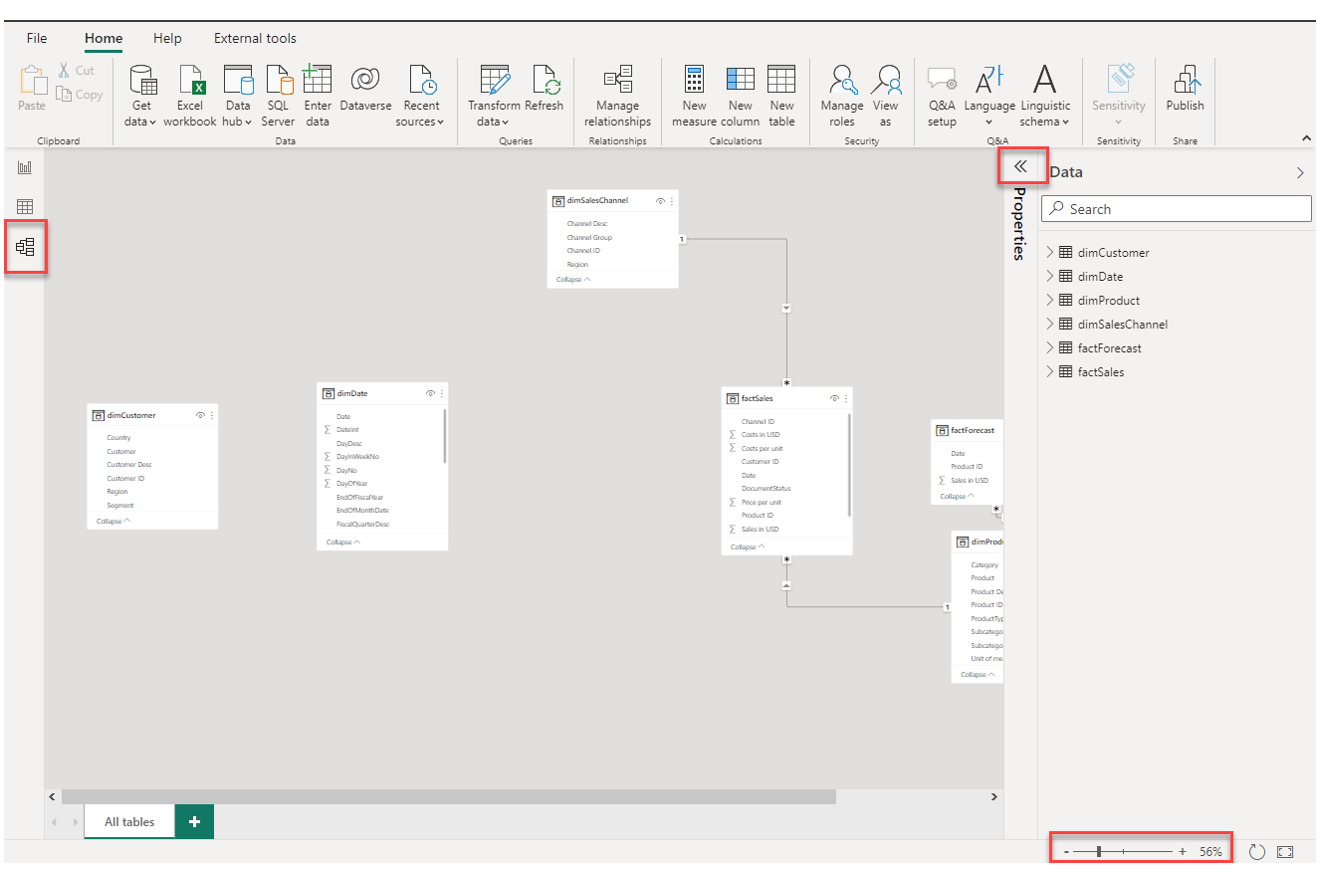Refresh the data model
Image resolution: width=1321 pixels, height=877 pixels.
pyautogui.click(x=544, y=90)
